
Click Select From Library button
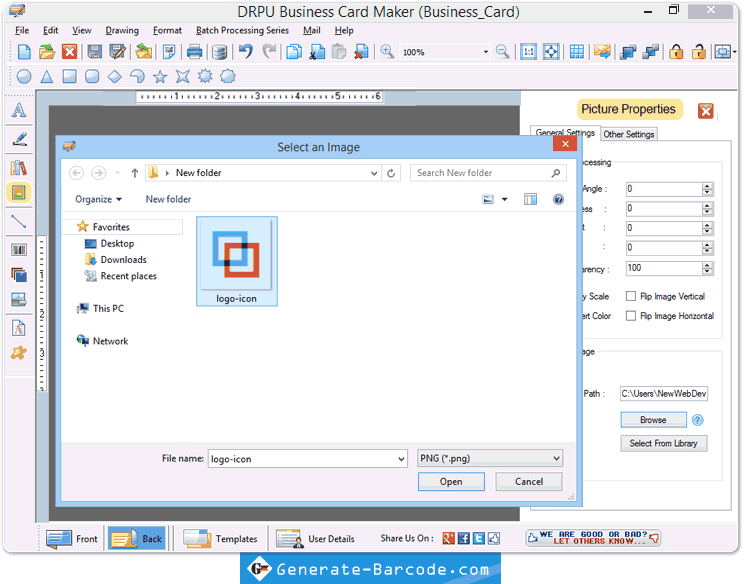coord(663,443)
